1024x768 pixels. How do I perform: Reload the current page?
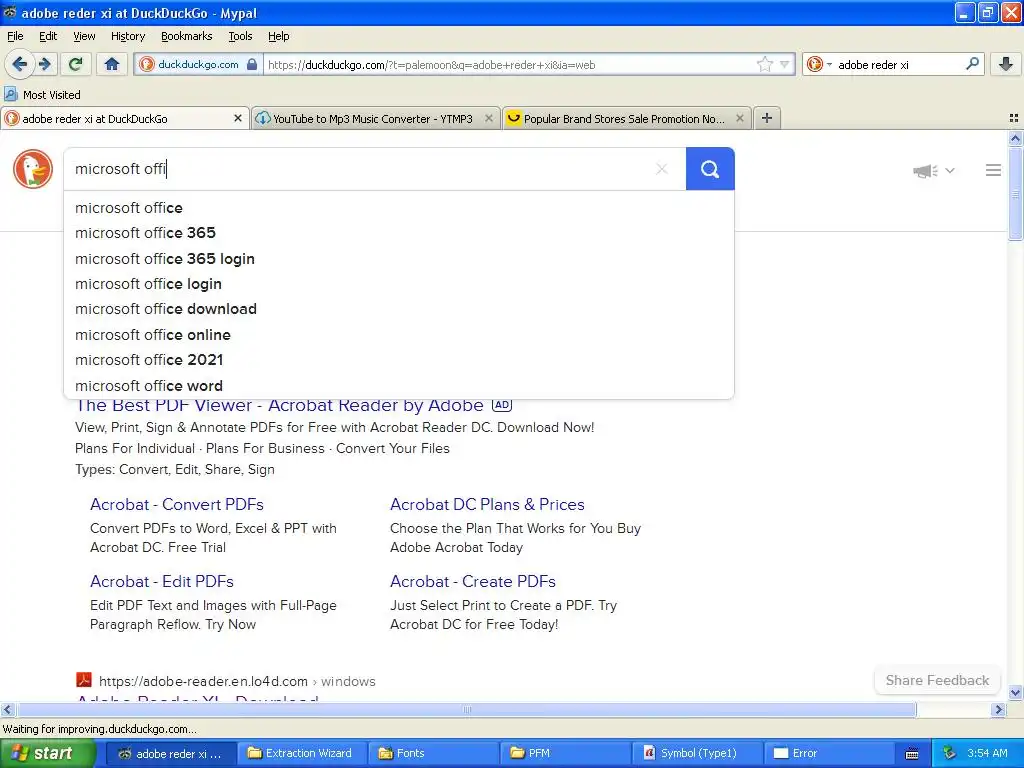click(76, 64)
